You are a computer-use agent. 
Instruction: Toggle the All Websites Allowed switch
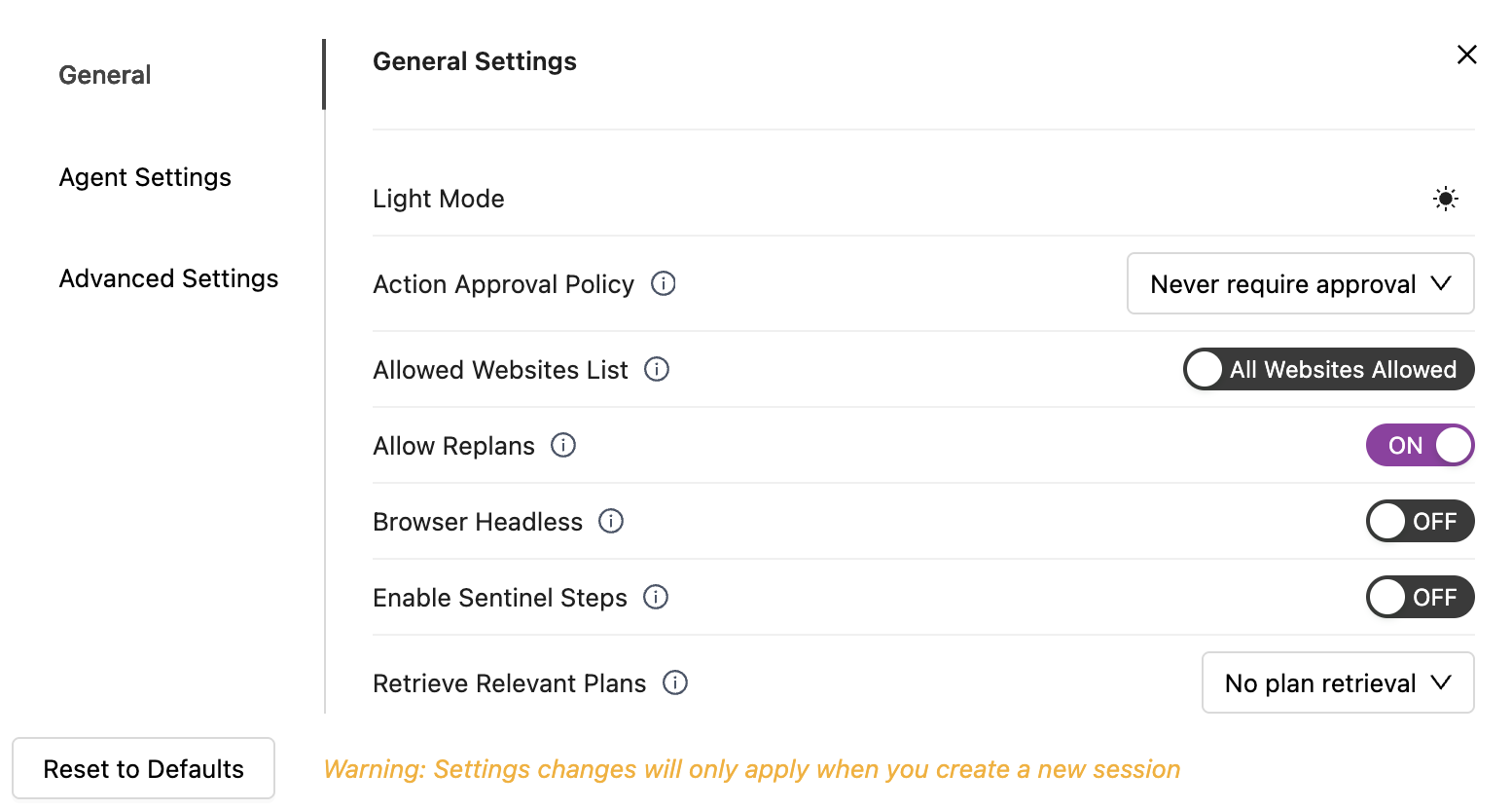point(1328,369)
